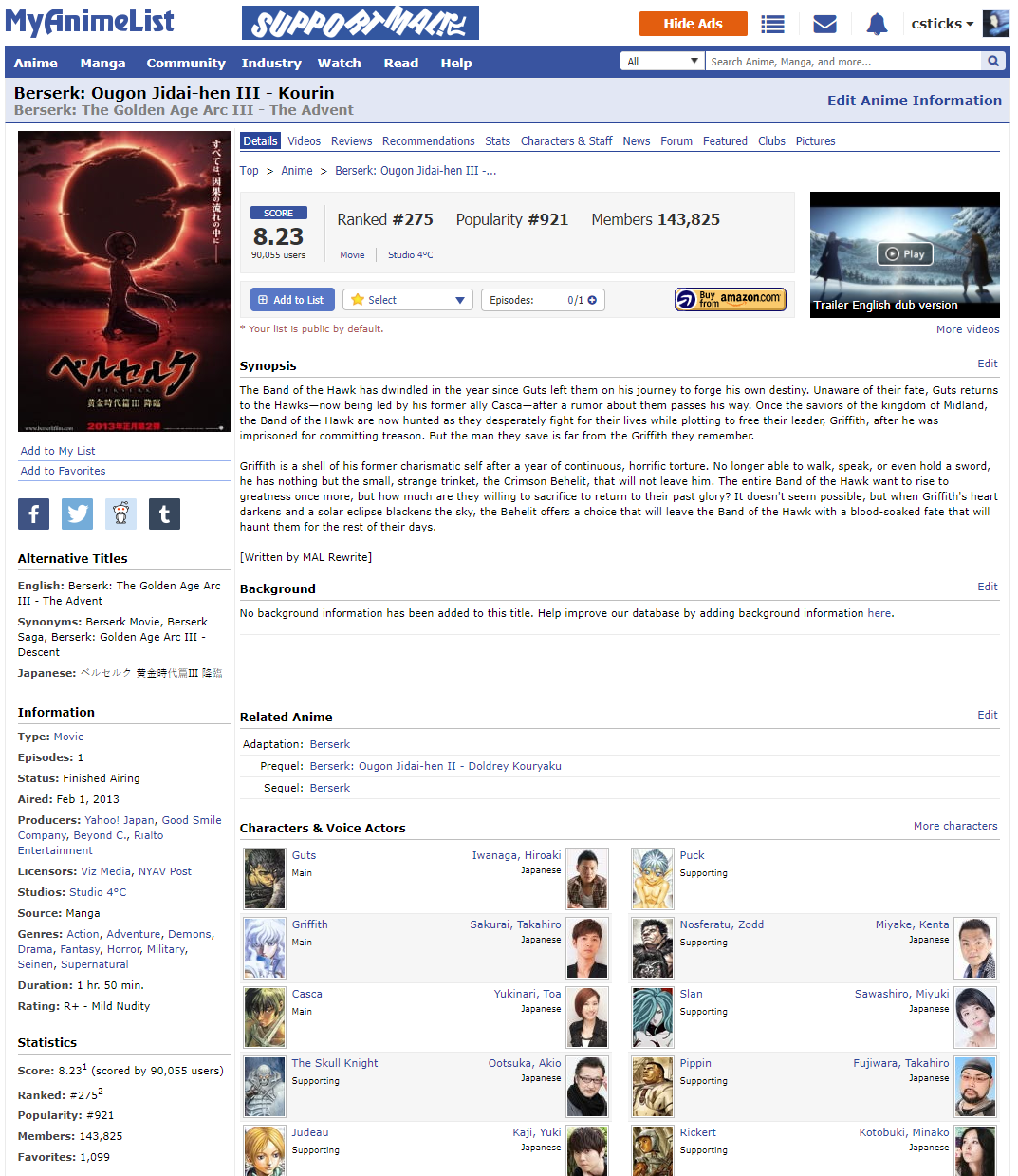Screen dimensions: 1018x1176
Task: Open the Community menu
Action: [x=186, y=63]
